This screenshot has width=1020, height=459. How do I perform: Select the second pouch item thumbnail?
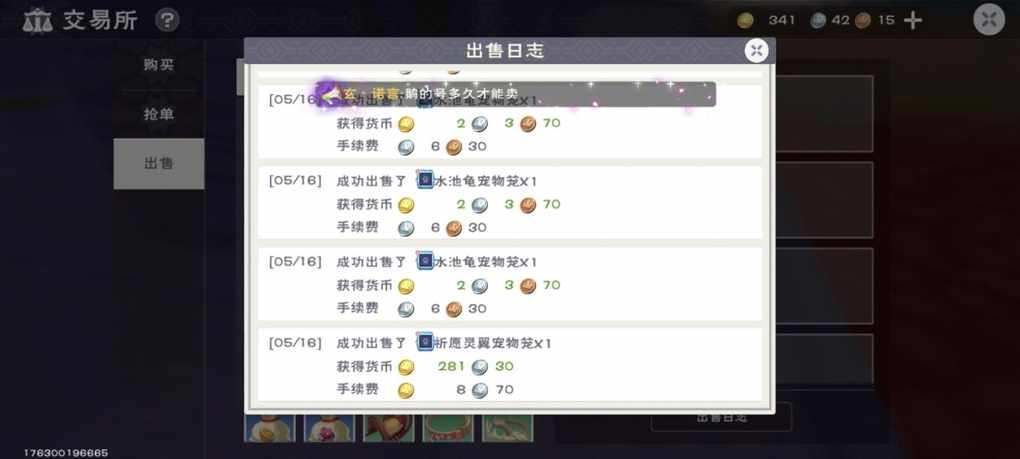click(329, 428)
